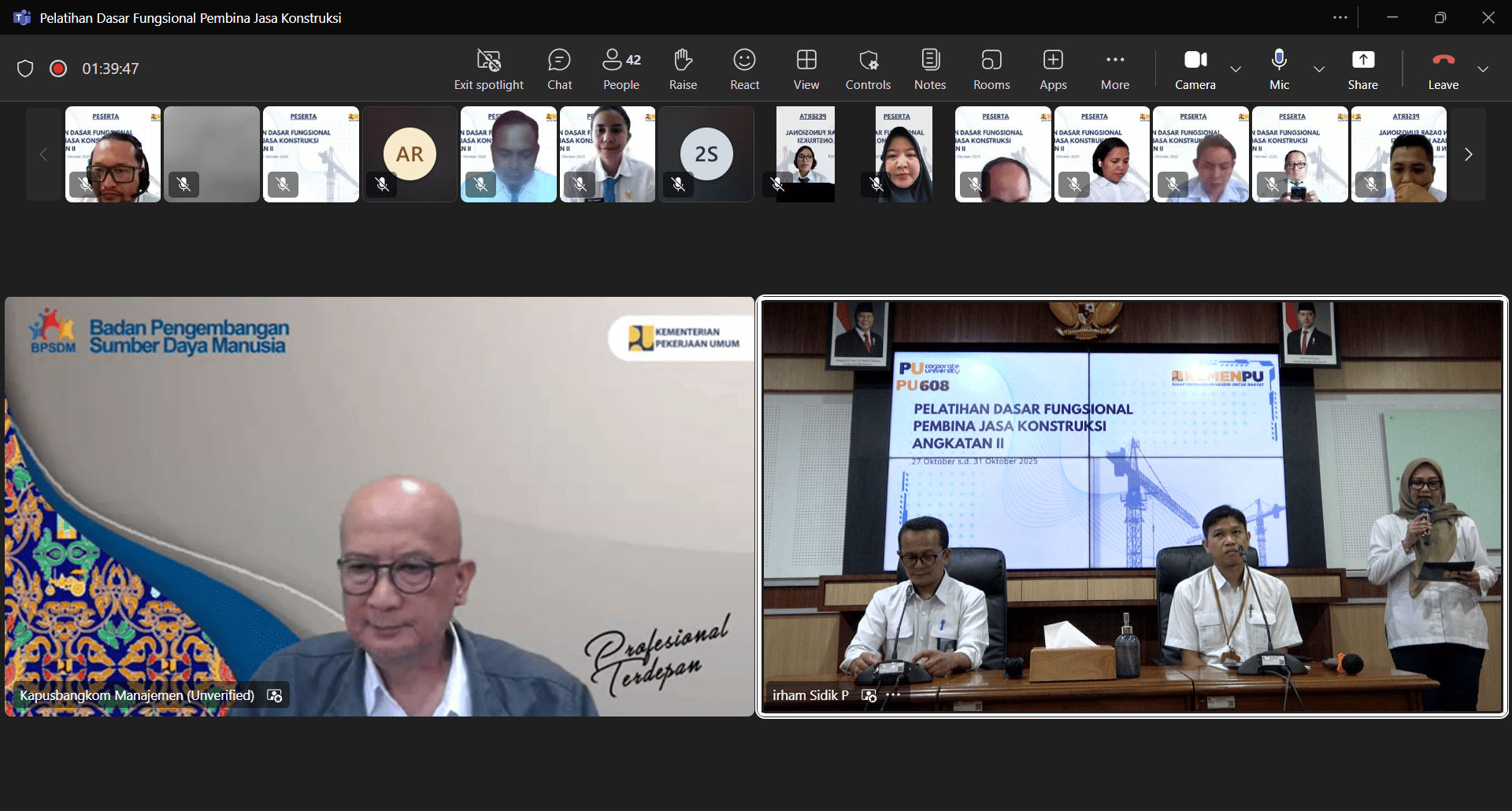Open the React emoji picker
The image size is (1512, 811).
[x=744, y=69]
